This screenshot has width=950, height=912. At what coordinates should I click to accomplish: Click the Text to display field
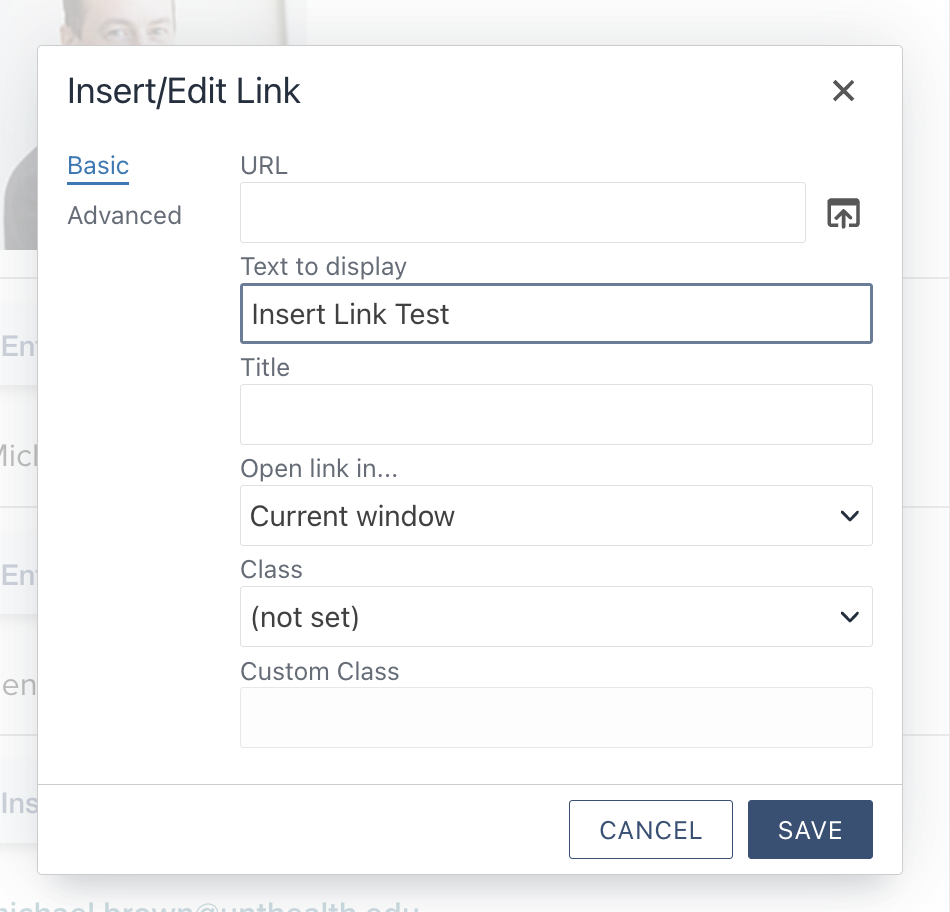[555, 314]
